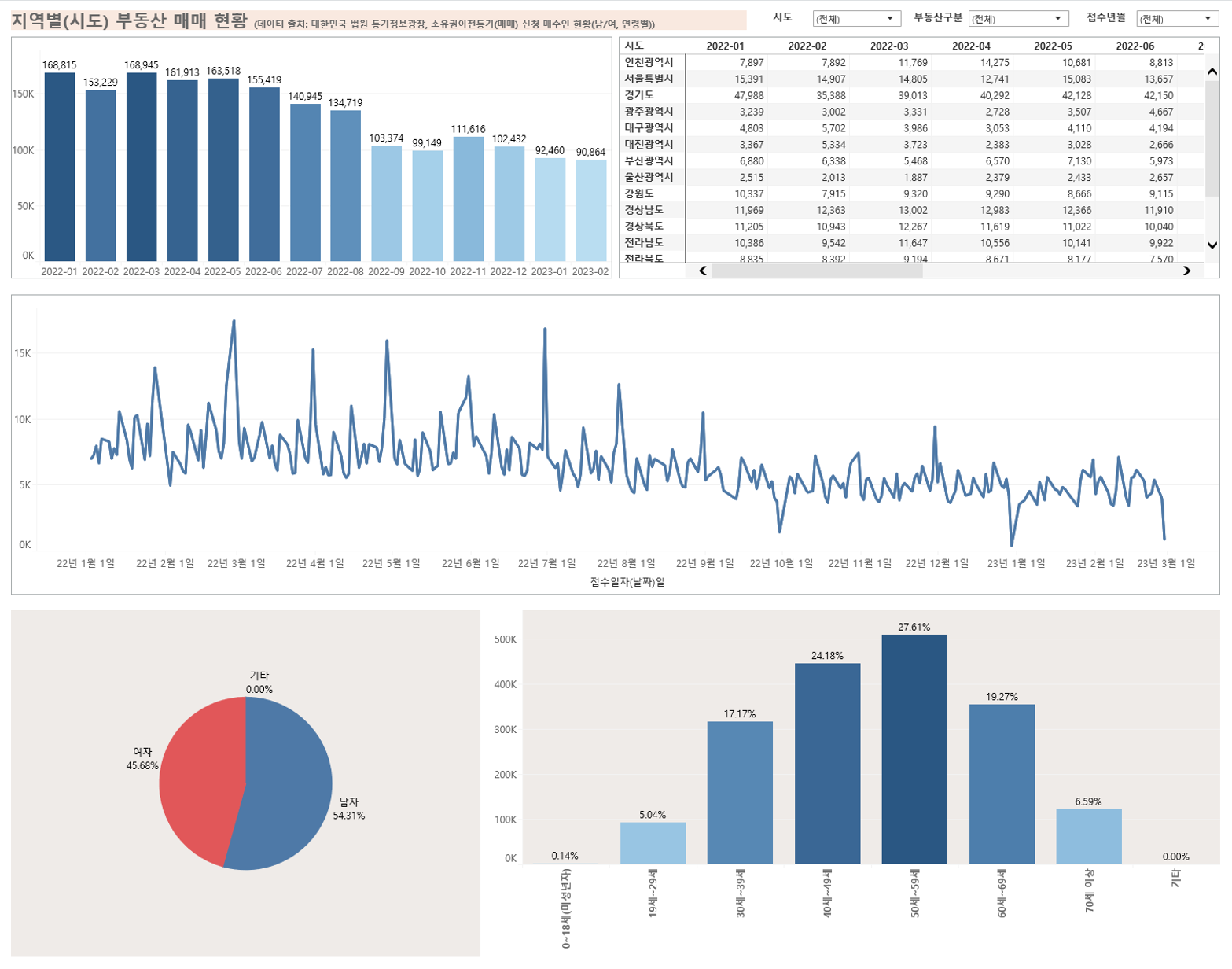The width and height of the screenshot is (1232, 969).
Task: Click the 7,130 cell in the 부산광역시 row
Action: click(x=1079, y=160)
